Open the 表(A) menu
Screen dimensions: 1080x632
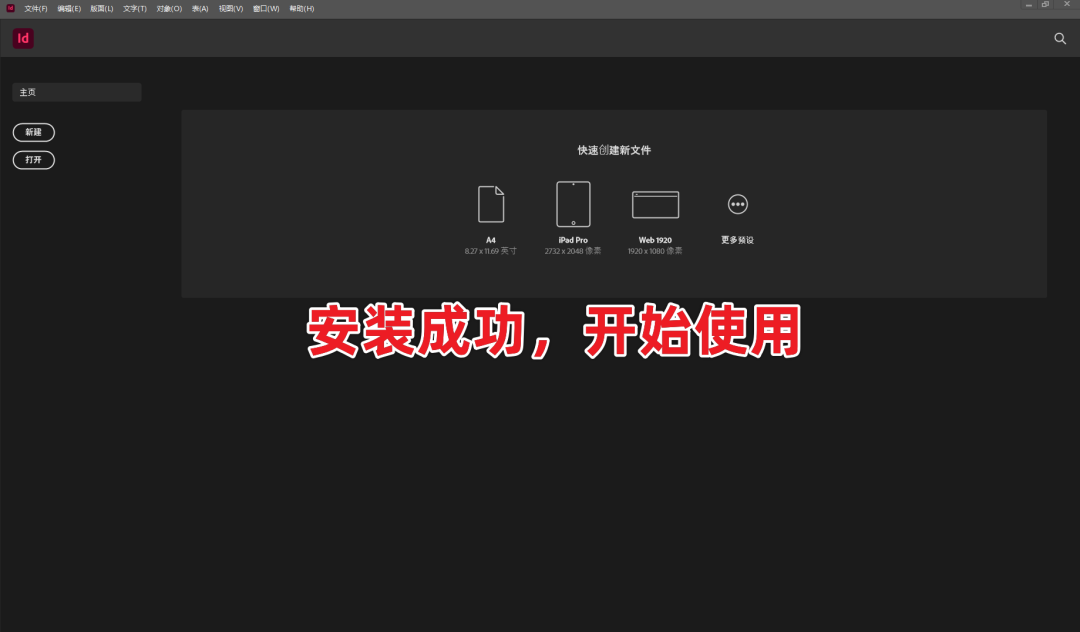[198, 8]
